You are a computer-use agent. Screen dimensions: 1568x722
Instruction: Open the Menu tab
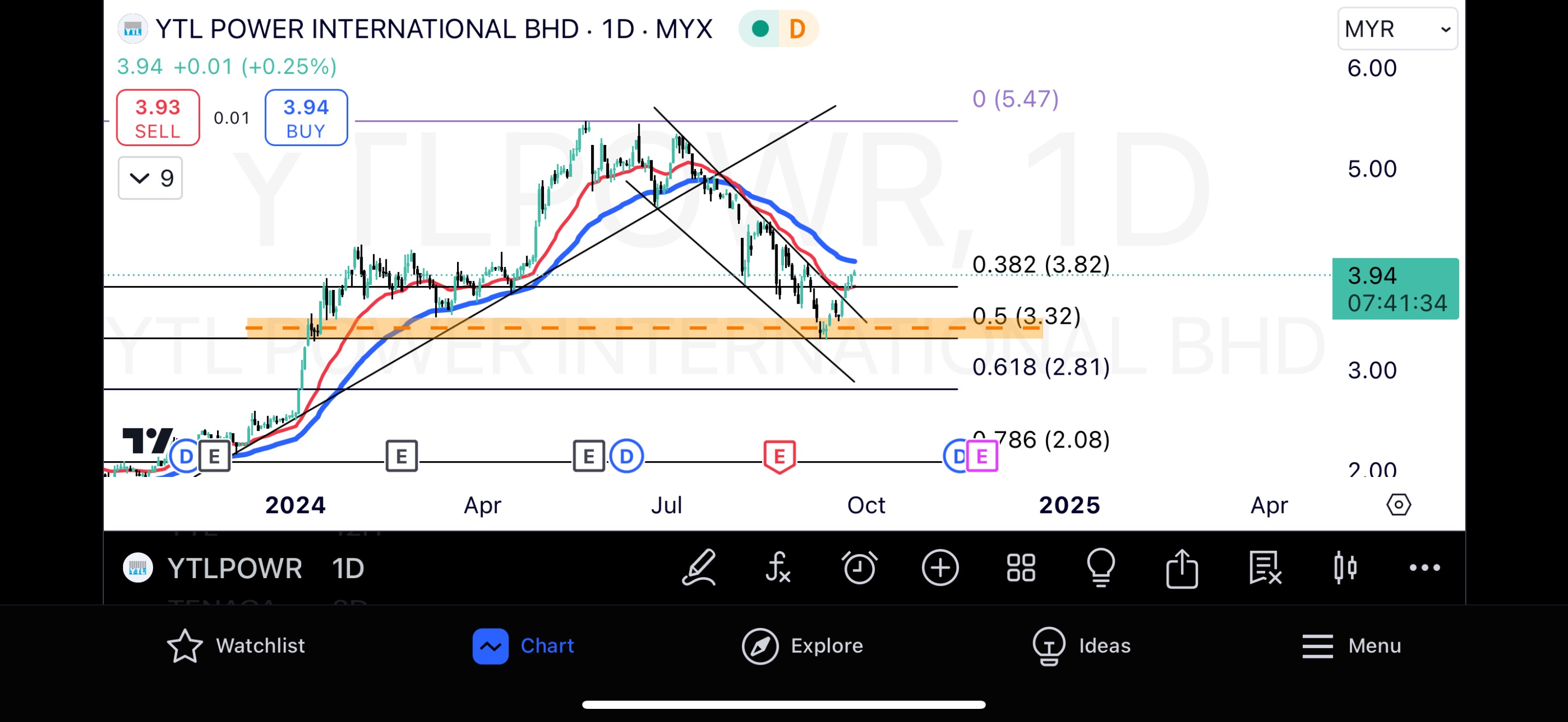click(1351, 645)
